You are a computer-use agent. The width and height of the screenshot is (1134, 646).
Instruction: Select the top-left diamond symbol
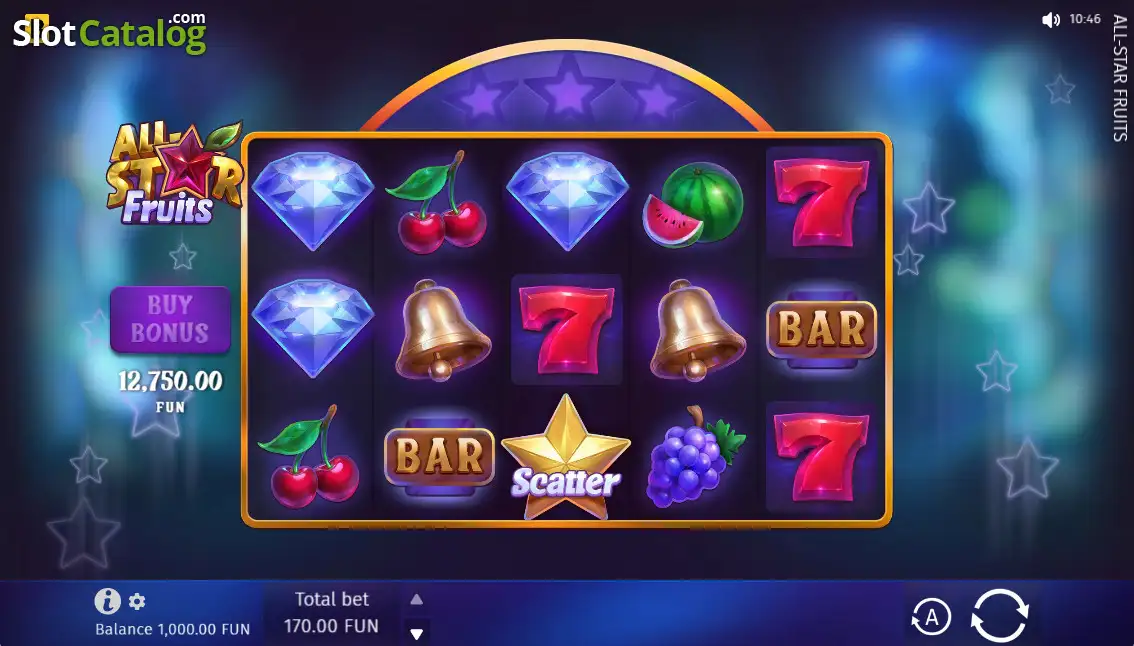point(312,201)
